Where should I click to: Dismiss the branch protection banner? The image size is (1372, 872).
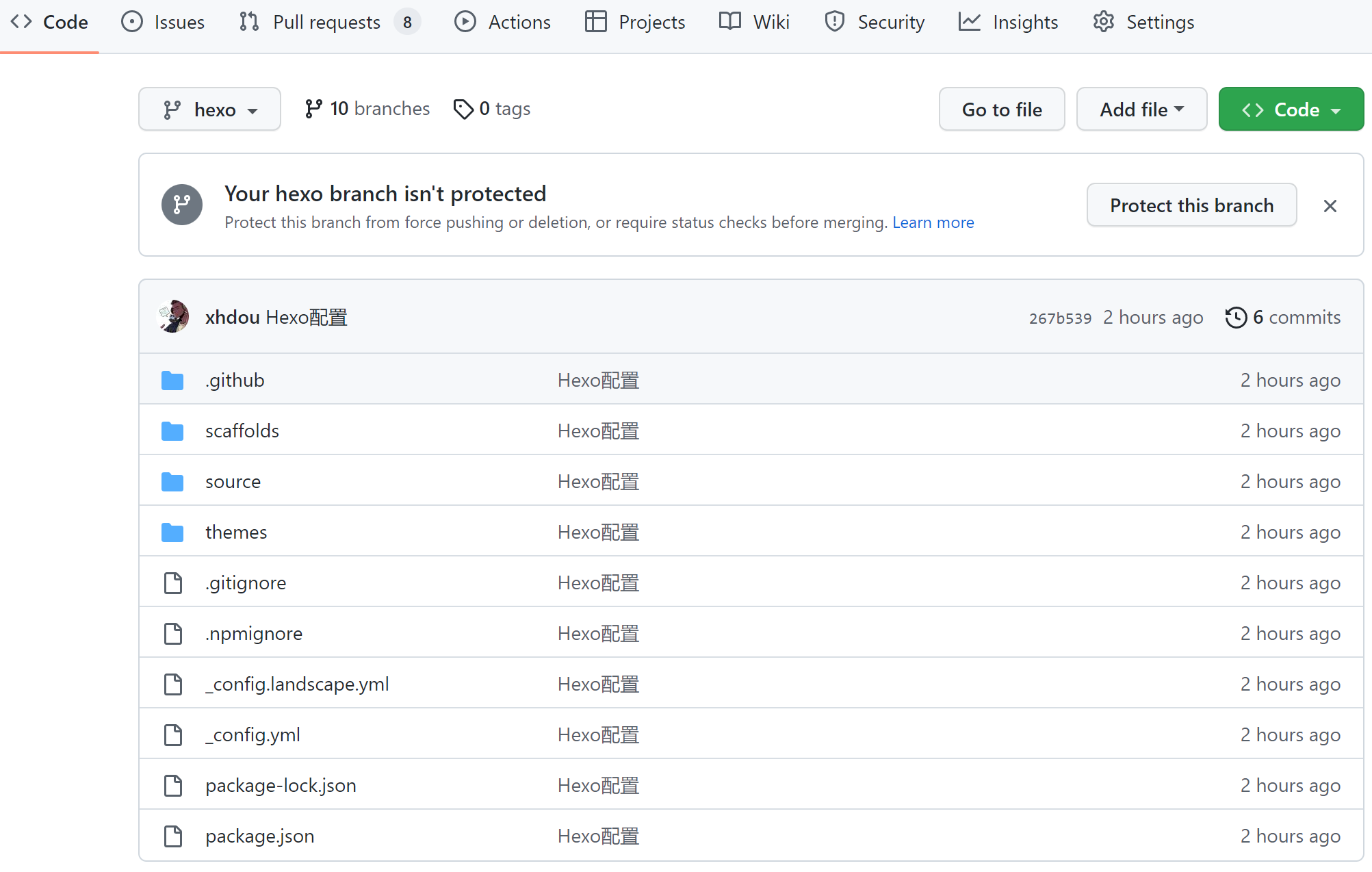1330,206
